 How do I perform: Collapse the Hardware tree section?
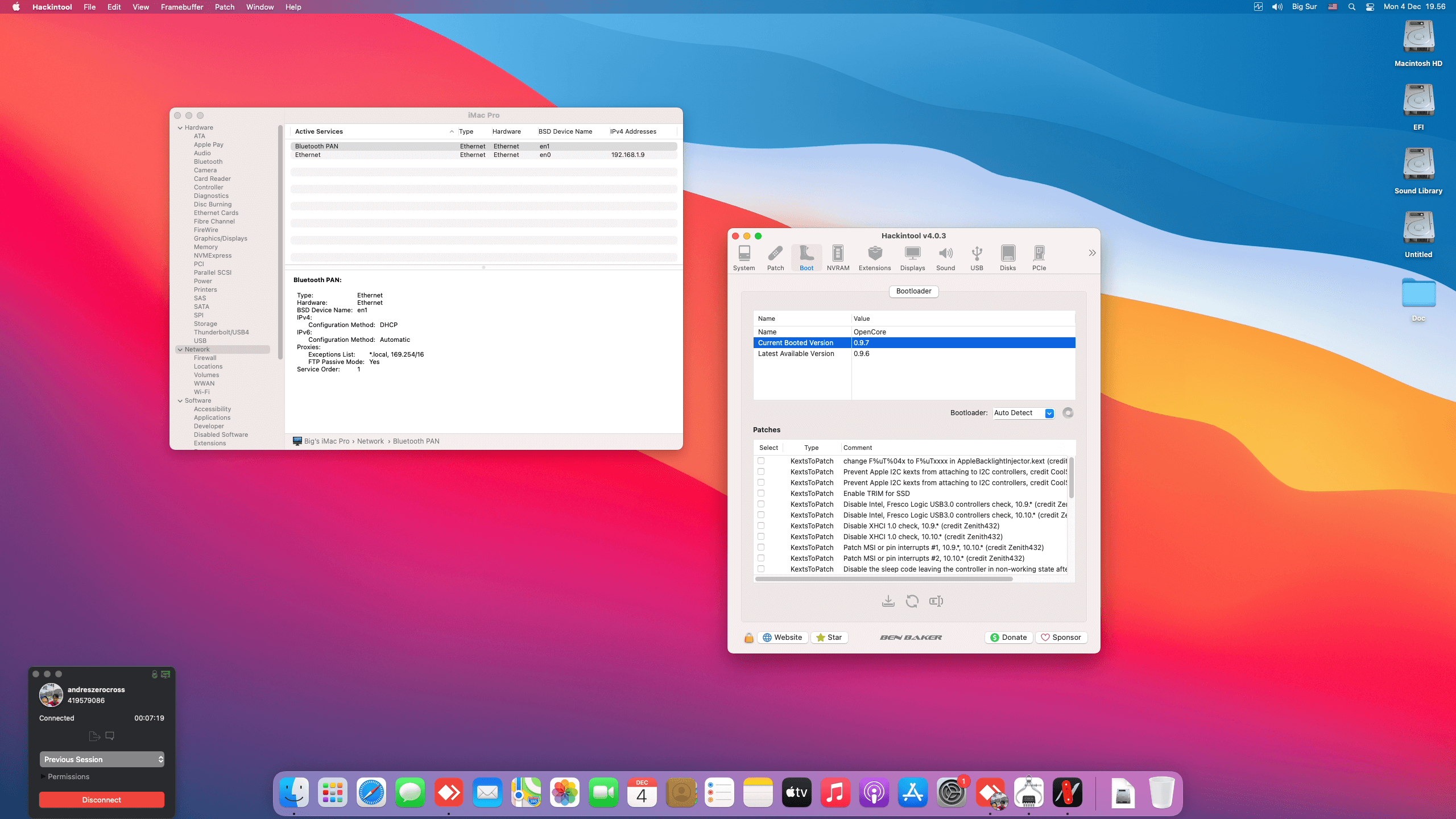coord(180,127)
